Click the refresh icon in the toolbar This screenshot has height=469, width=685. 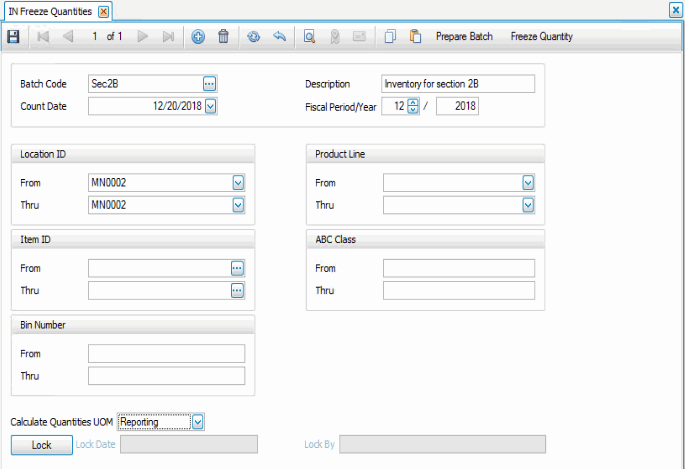point(254,37)
